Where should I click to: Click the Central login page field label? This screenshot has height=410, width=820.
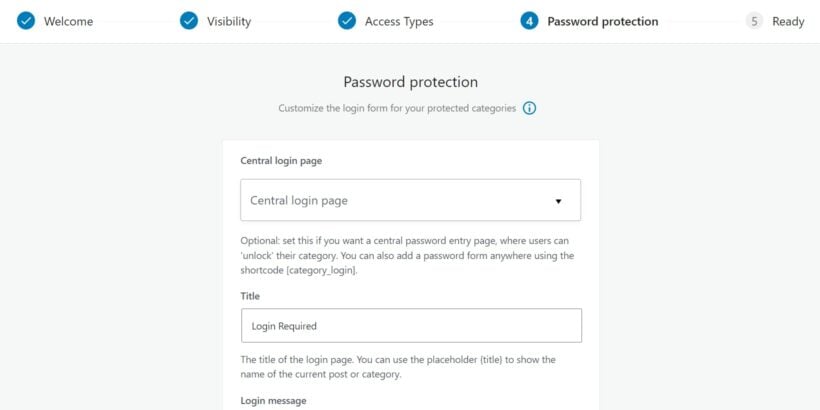281,161
